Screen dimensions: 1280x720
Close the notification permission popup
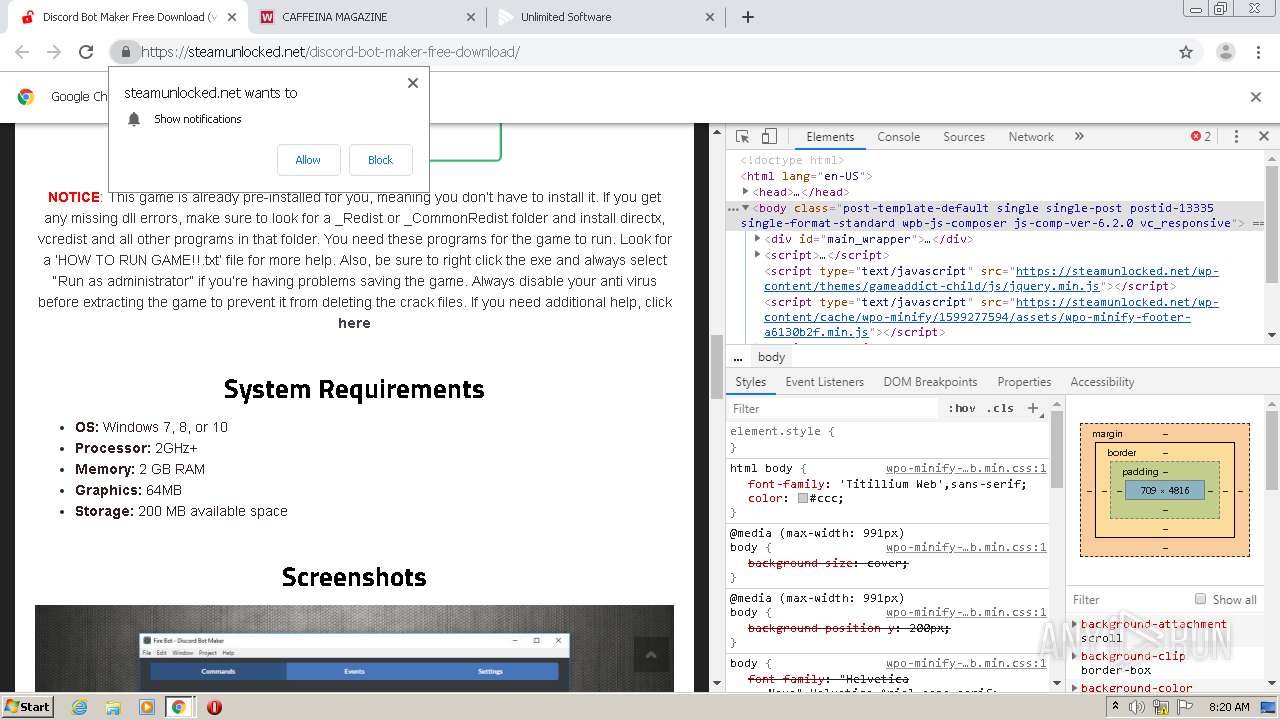pyautogui.click(x=412, y=83)
